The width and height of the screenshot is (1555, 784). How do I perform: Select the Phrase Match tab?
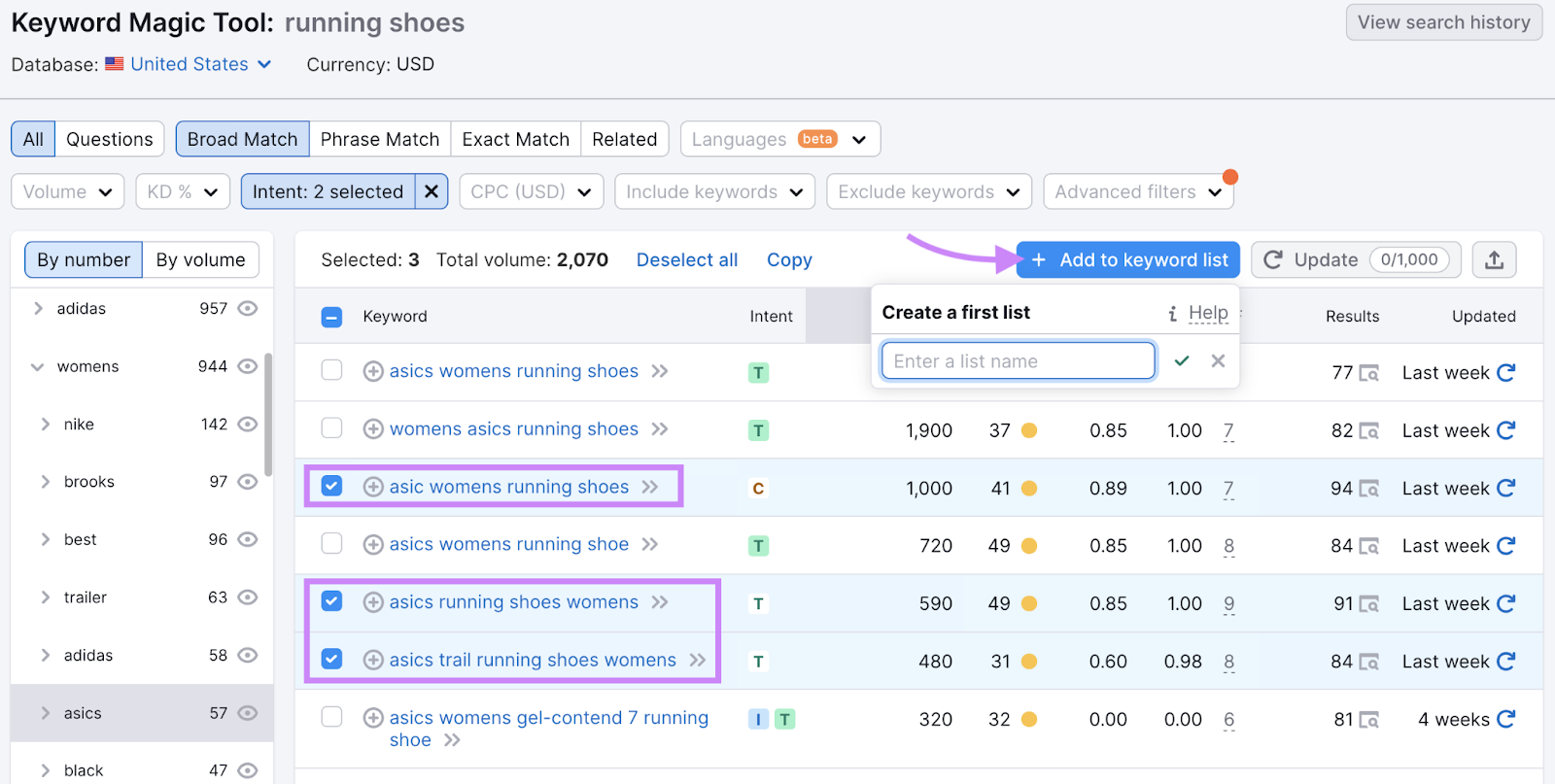(380, 139)
